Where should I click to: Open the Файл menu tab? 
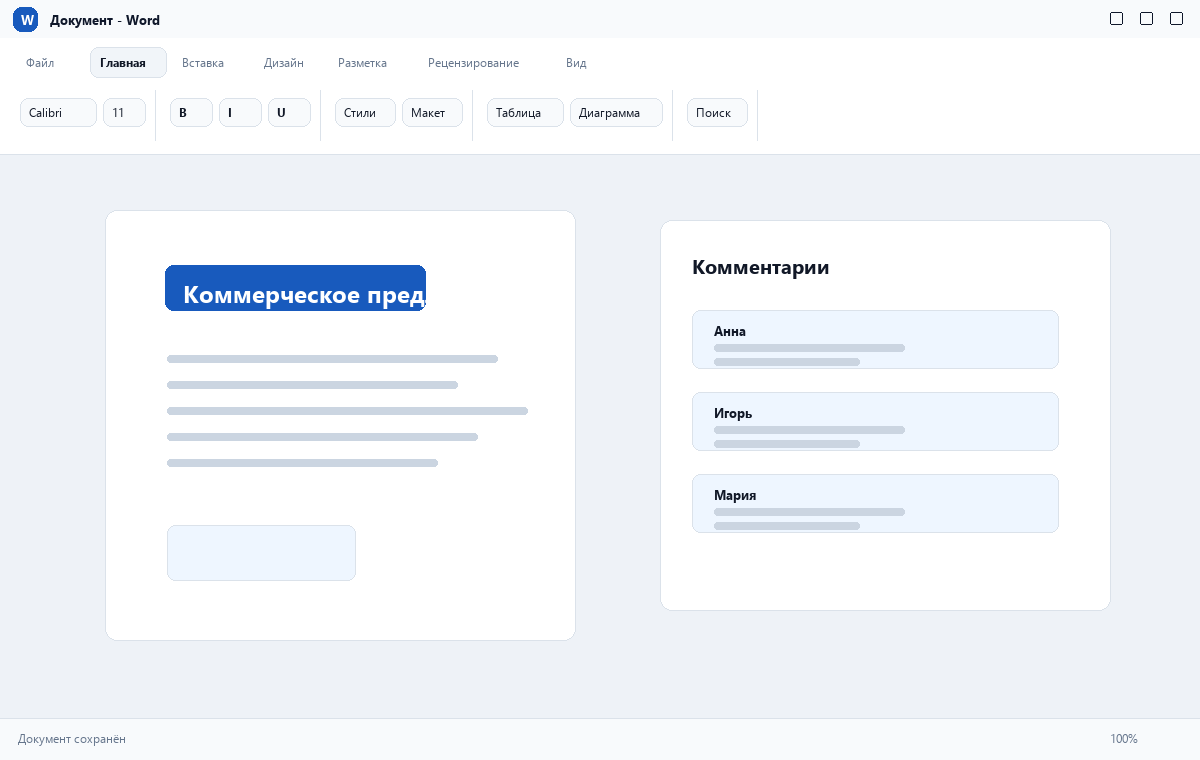coord(40,63)
